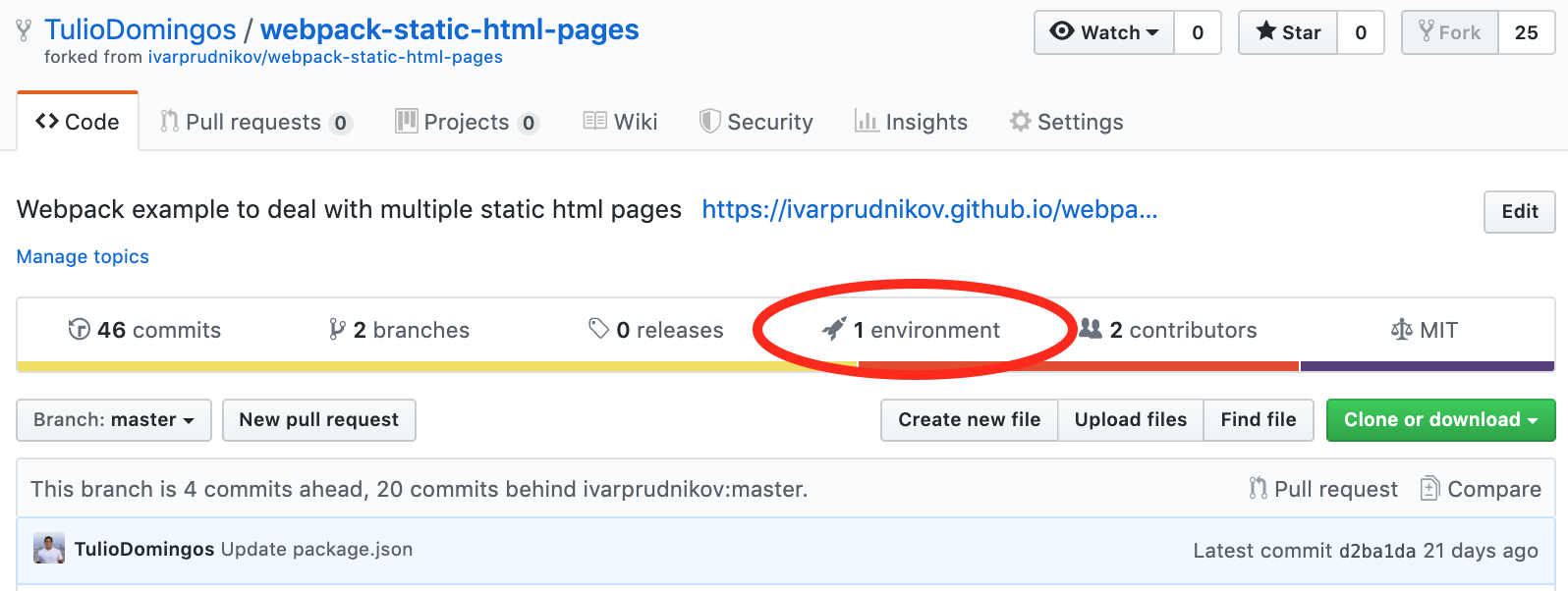Click the New pull request button

pyautogui.click(x=319, y=420)
